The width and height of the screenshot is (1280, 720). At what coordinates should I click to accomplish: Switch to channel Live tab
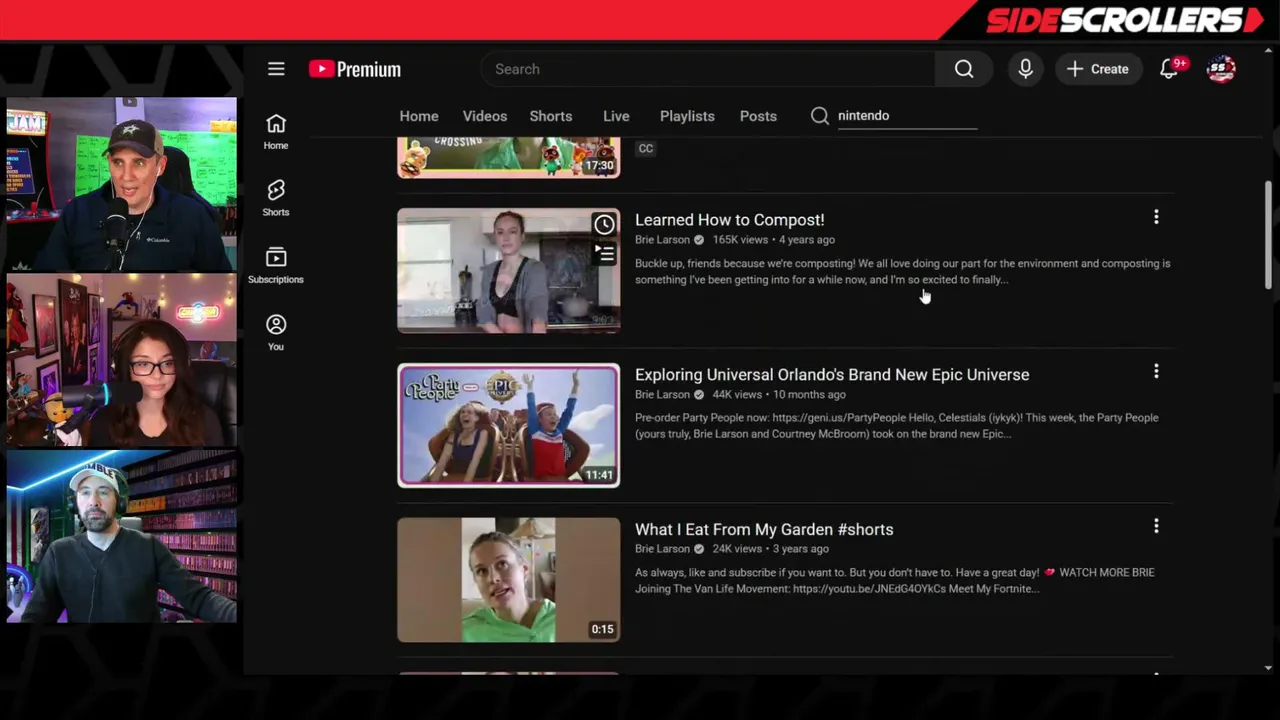coord(616,116)
